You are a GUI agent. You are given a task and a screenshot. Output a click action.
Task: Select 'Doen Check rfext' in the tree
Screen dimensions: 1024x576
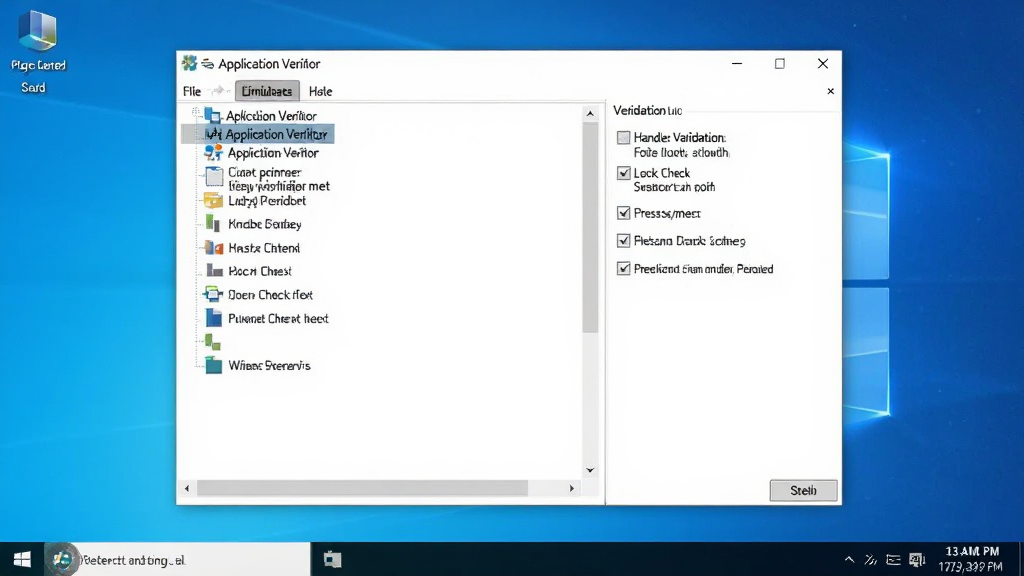point(270,295)
